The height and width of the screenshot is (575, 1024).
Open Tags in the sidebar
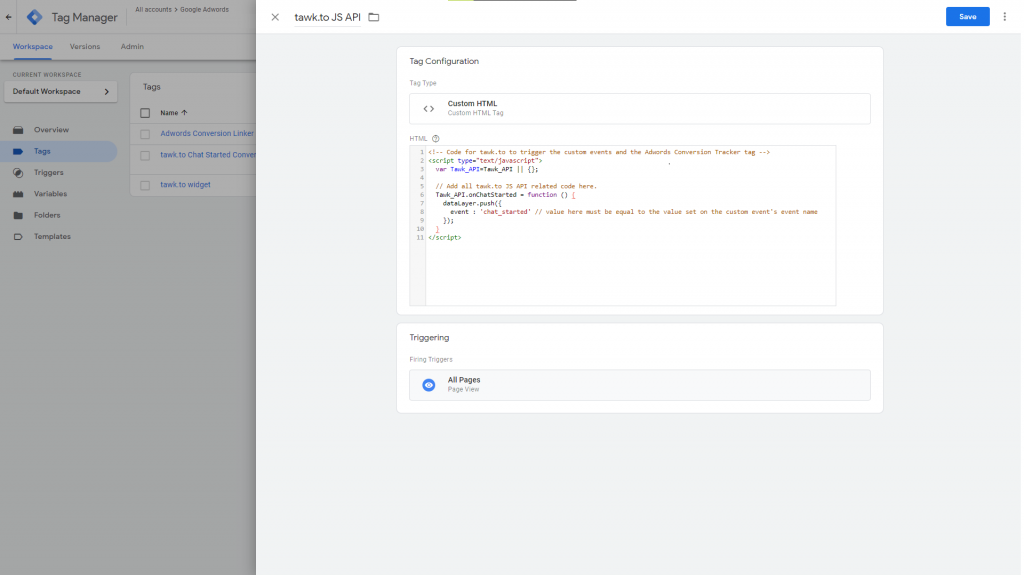[59, 151]
